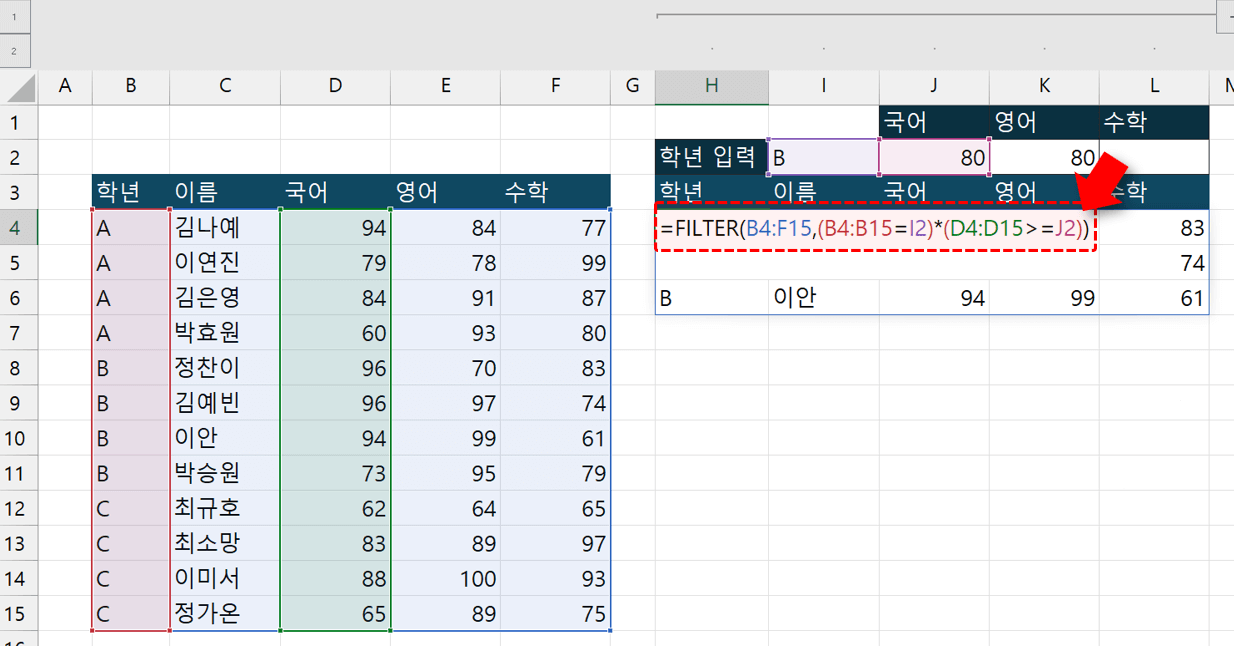Select column L header
This screenshot has width=1234, height=655.
[x=1154, y=87]
